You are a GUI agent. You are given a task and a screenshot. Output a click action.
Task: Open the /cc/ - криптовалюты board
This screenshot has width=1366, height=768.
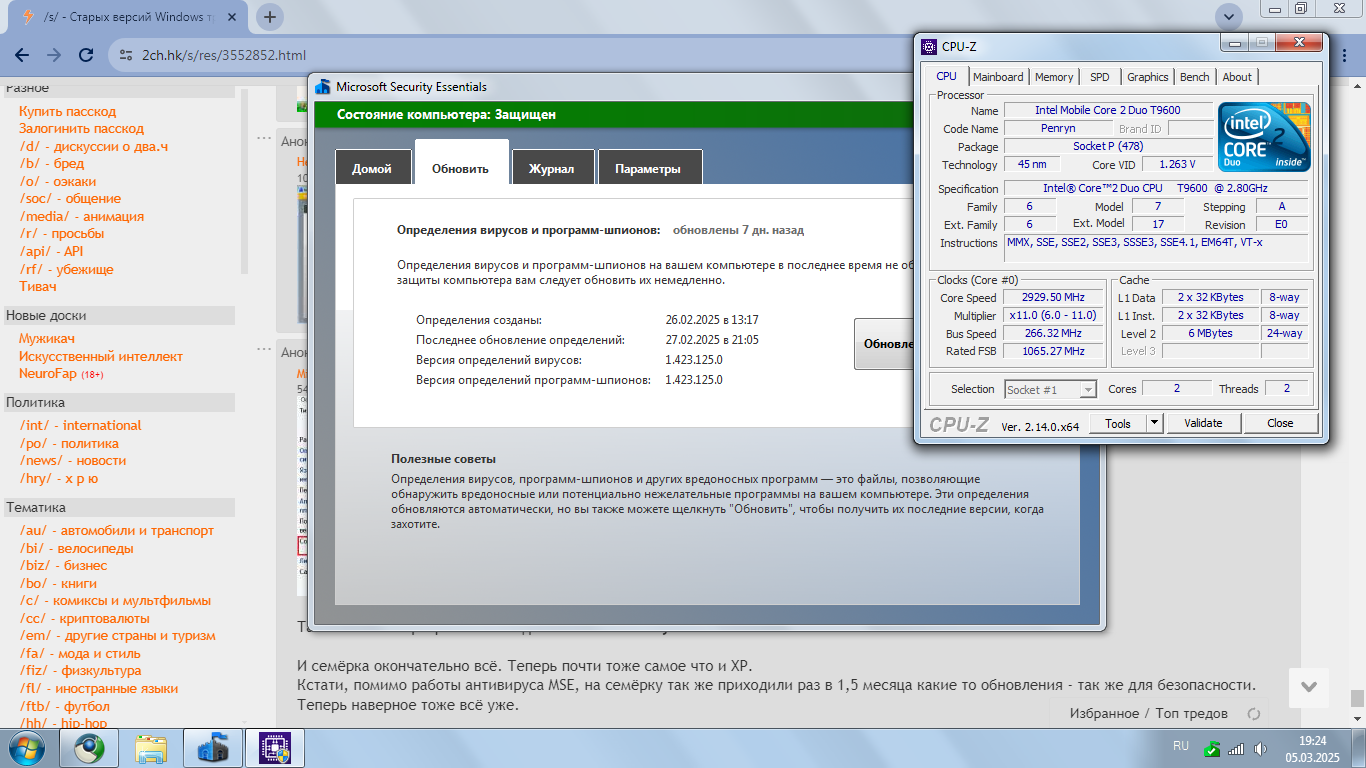click(x=84, y=618)
